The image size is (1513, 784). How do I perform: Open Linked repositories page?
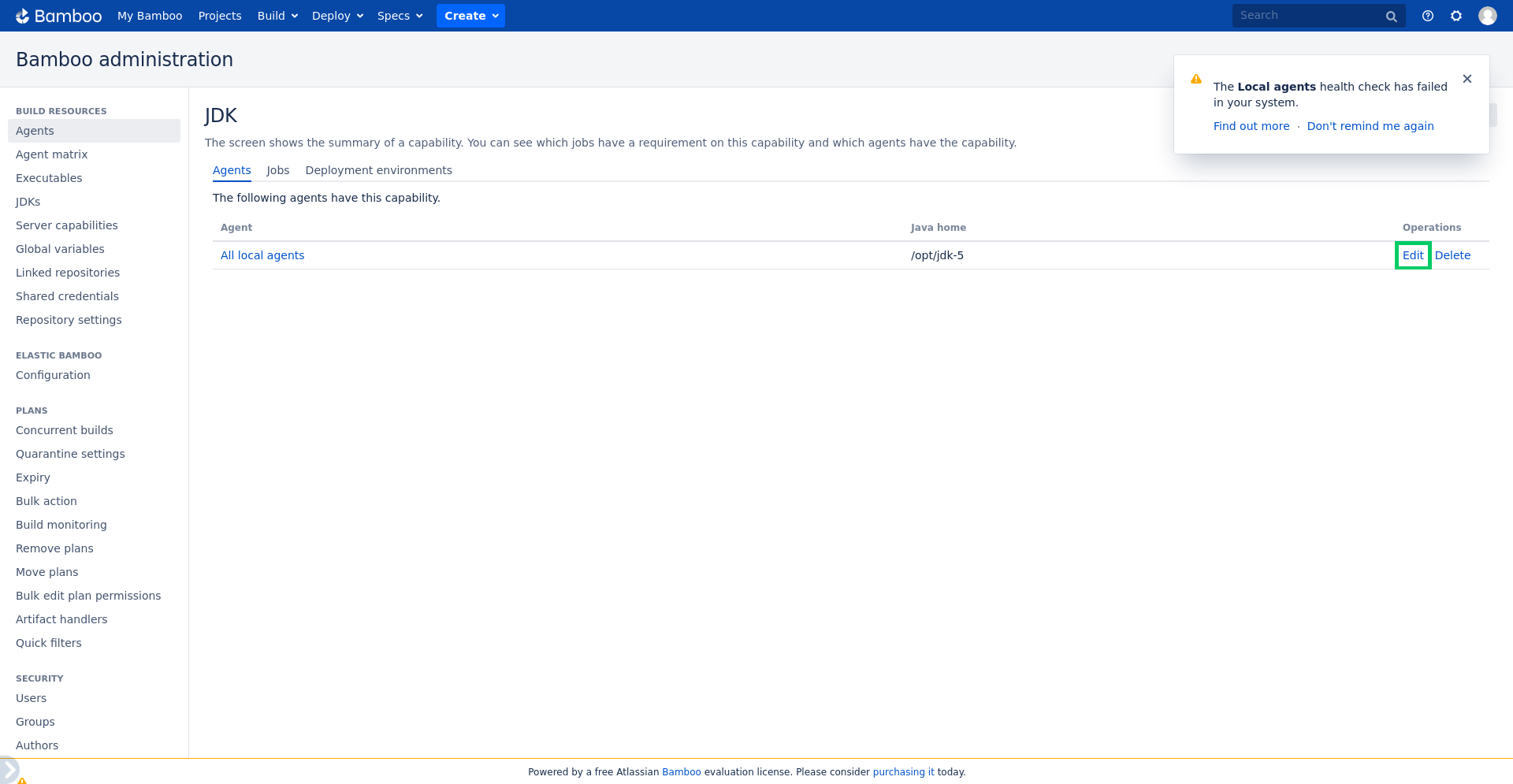click(x=94, y=273)
